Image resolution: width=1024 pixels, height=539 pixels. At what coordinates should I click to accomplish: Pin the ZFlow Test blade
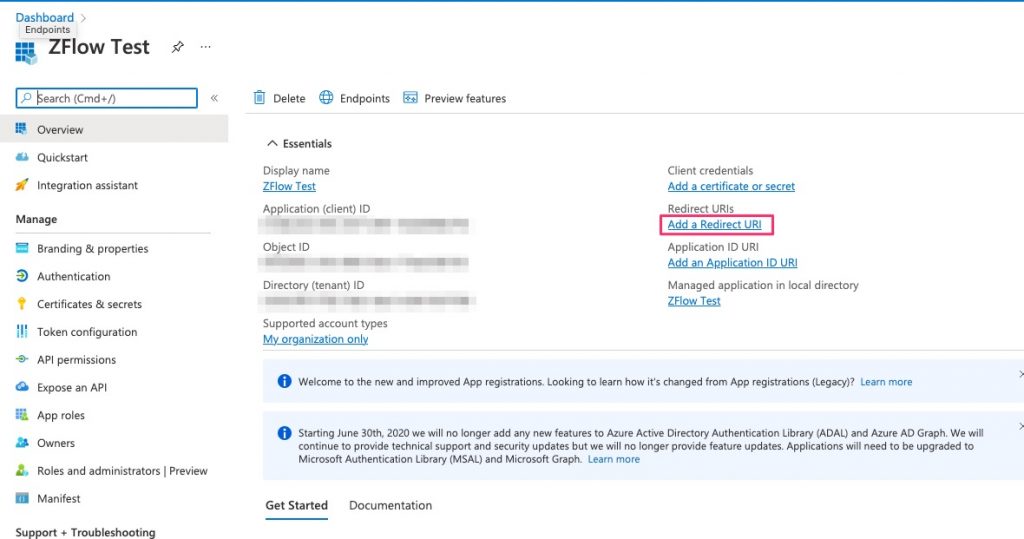click(x=178, y=47)
